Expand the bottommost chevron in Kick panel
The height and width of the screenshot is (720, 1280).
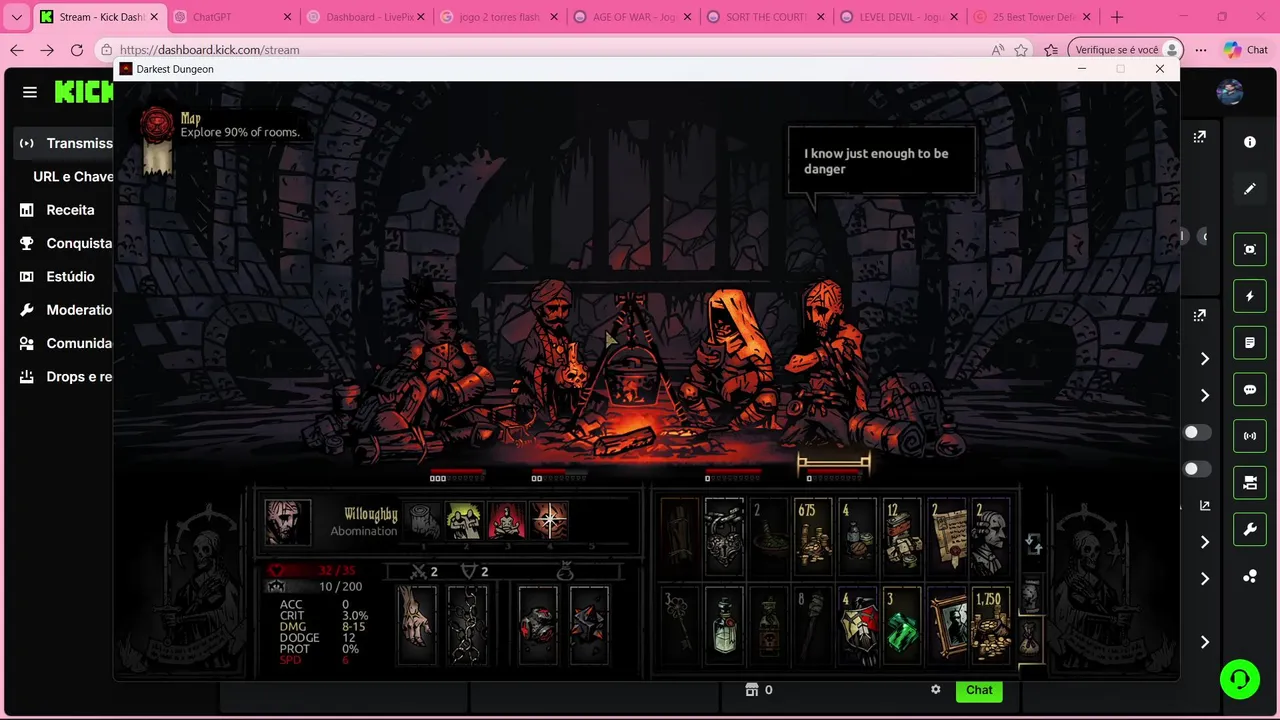coord(1205,642)
